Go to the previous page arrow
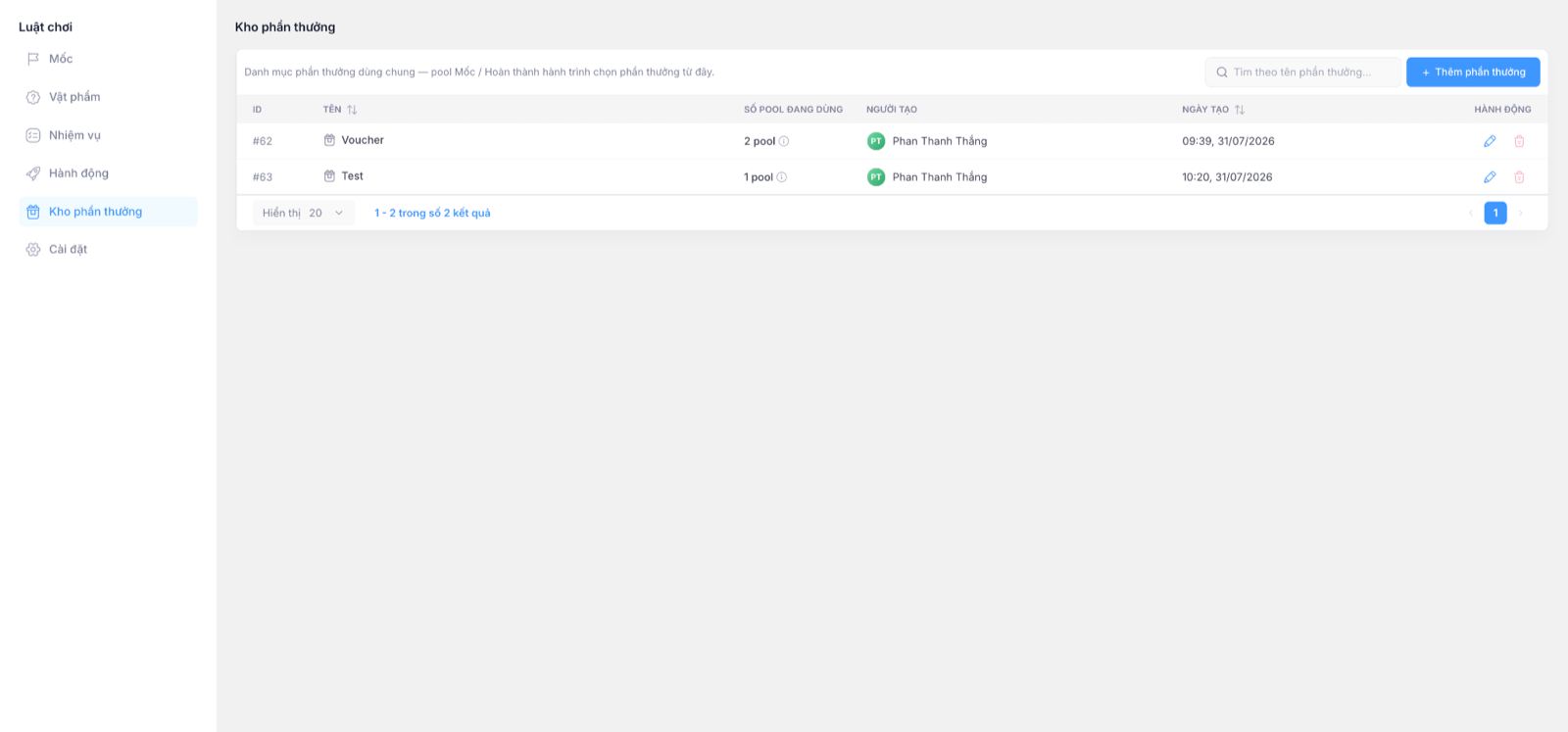Viewport: 1568px width, 732px height. coord(1470,213)
